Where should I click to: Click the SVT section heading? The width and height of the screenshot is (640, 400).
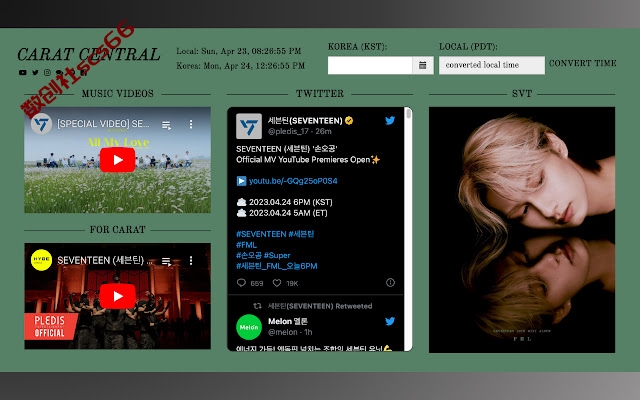[x=522, y=93]
